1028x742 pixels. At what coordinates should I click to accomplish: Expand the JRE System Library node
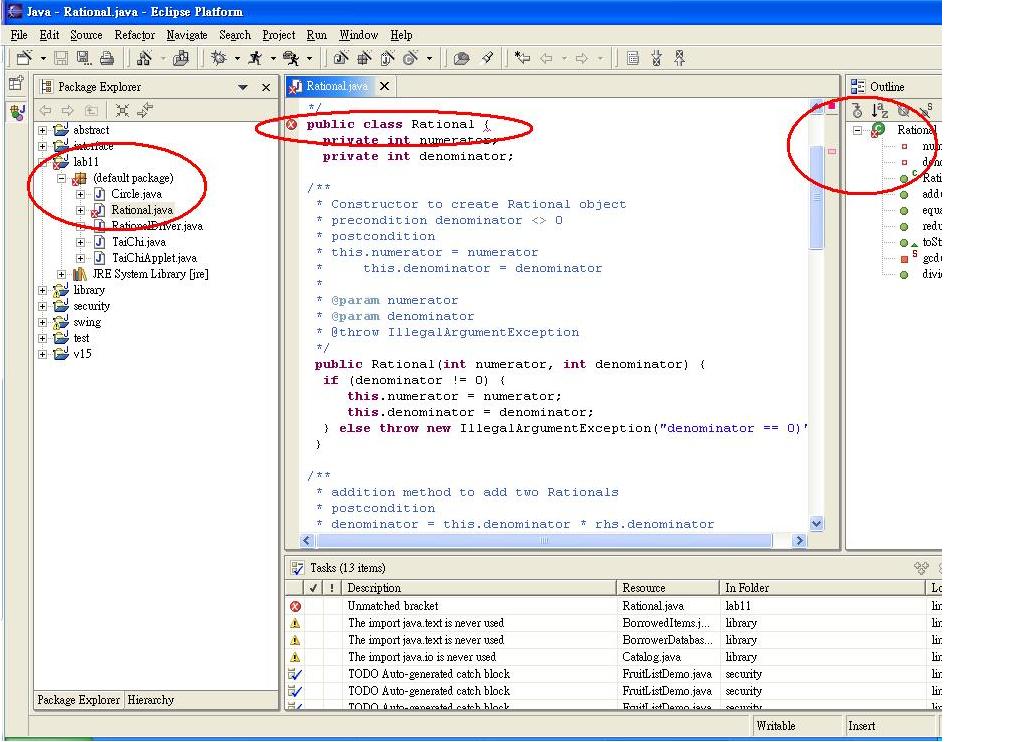[62, 274]
